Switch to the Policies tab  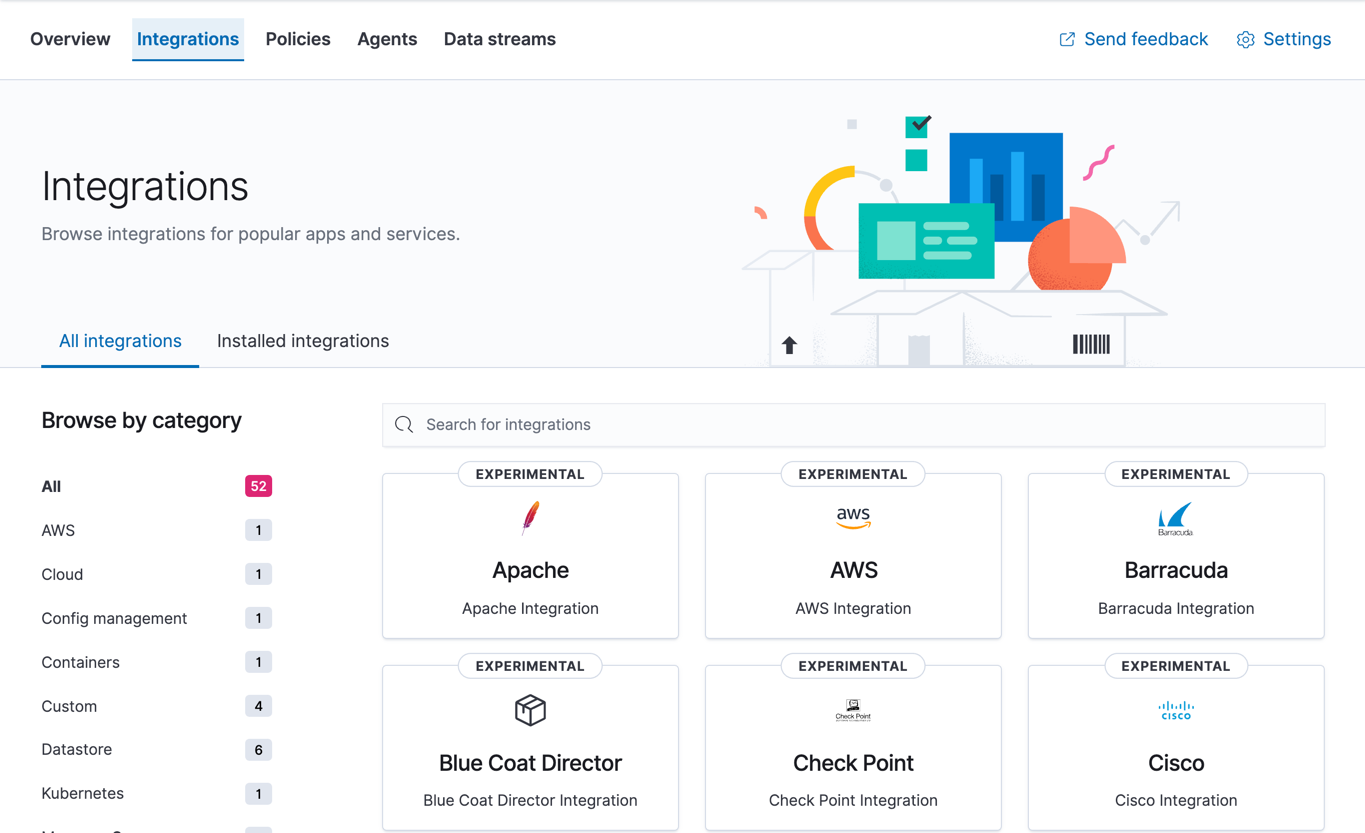(297, 39)
